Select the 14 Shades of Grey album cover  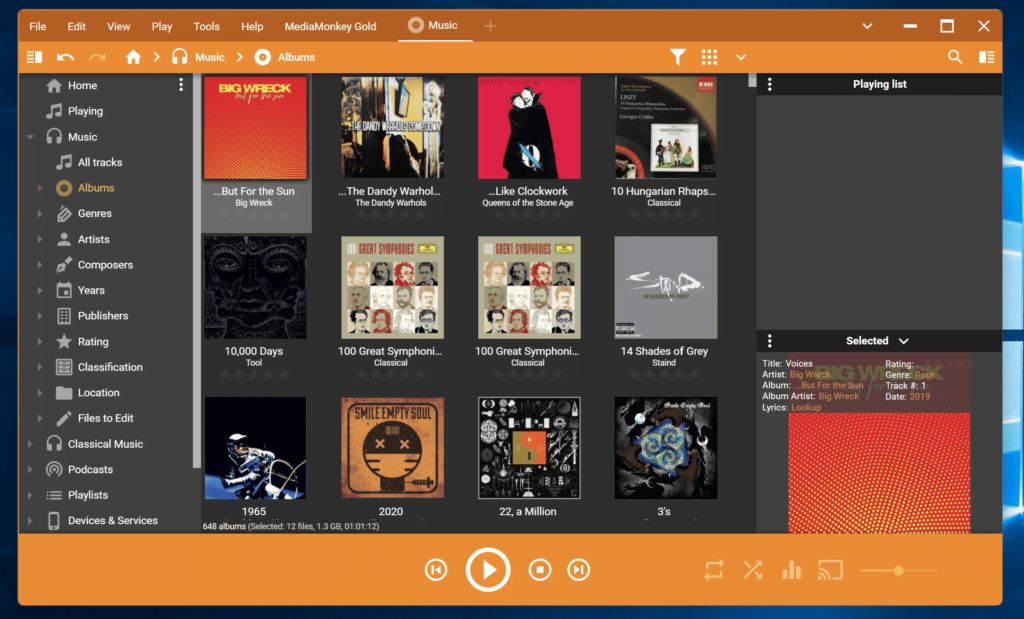pos(665,288)
